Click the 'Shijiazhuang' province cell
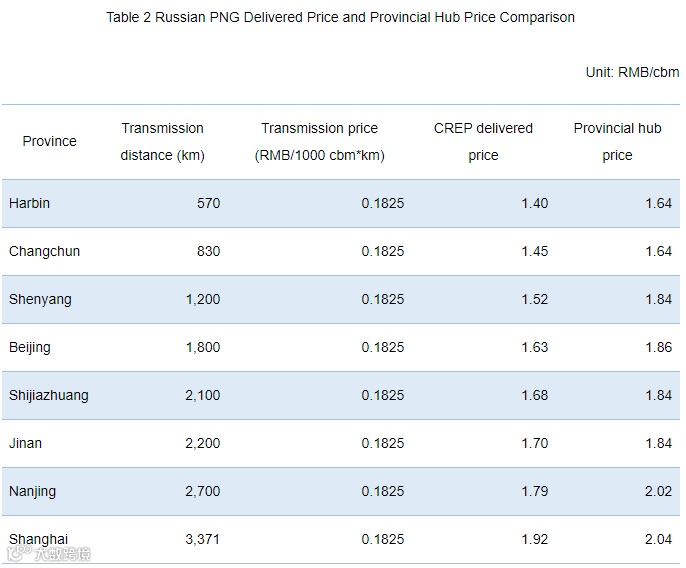 click(49, 395)
